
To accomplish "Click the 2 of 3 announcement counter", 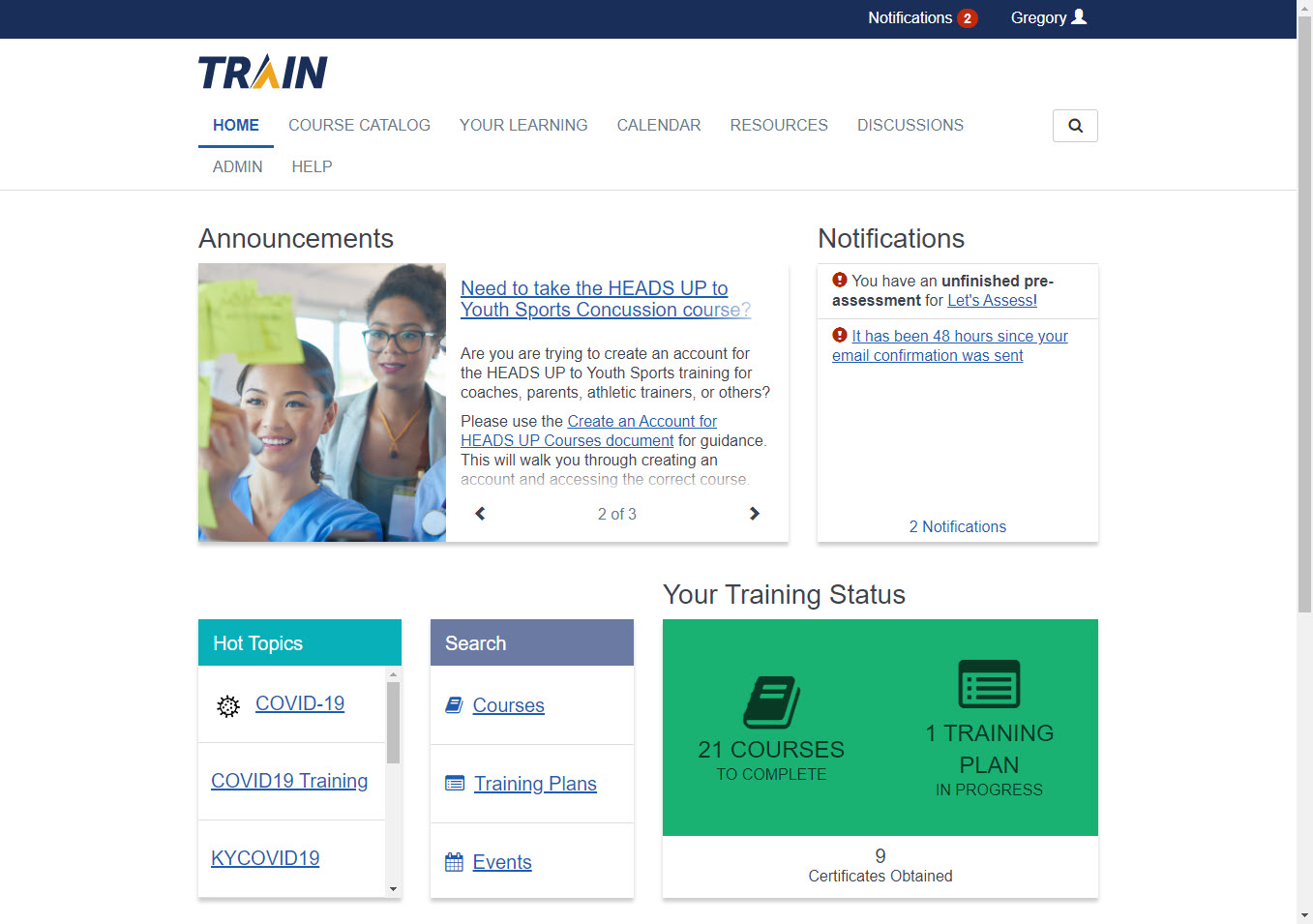I will [x=617, y=514].
